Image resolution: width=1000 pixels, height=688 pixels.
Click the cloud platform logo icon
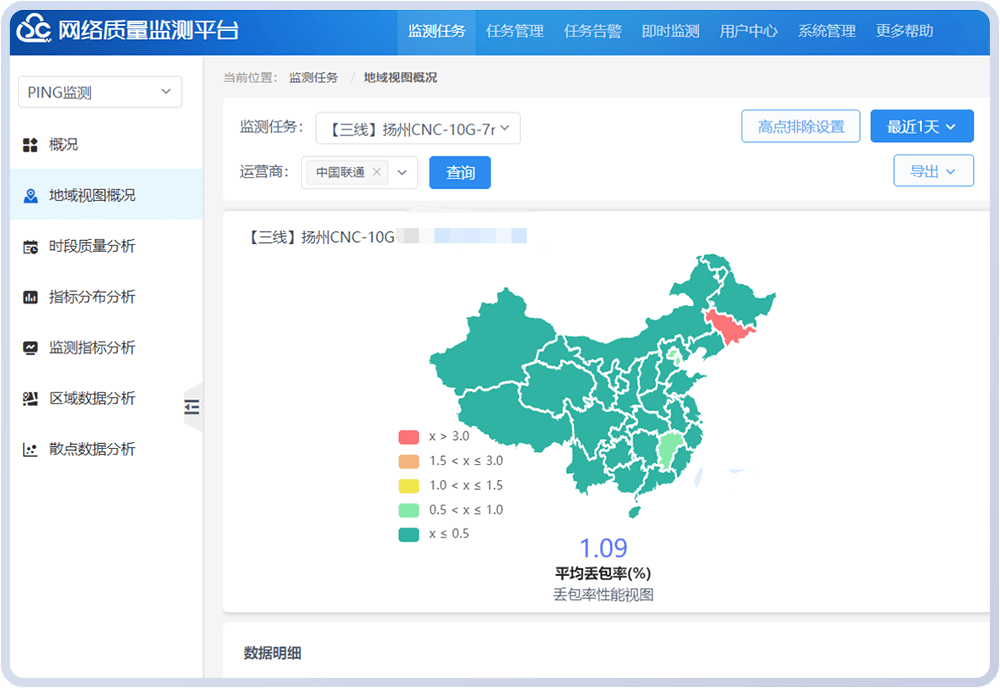pyautogui.click(x=33, y=30)
